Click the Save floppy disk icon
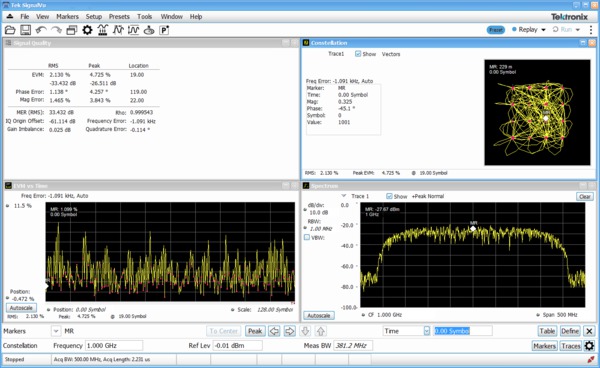Viewport: 600px width, 368px height. click(25, 30)
